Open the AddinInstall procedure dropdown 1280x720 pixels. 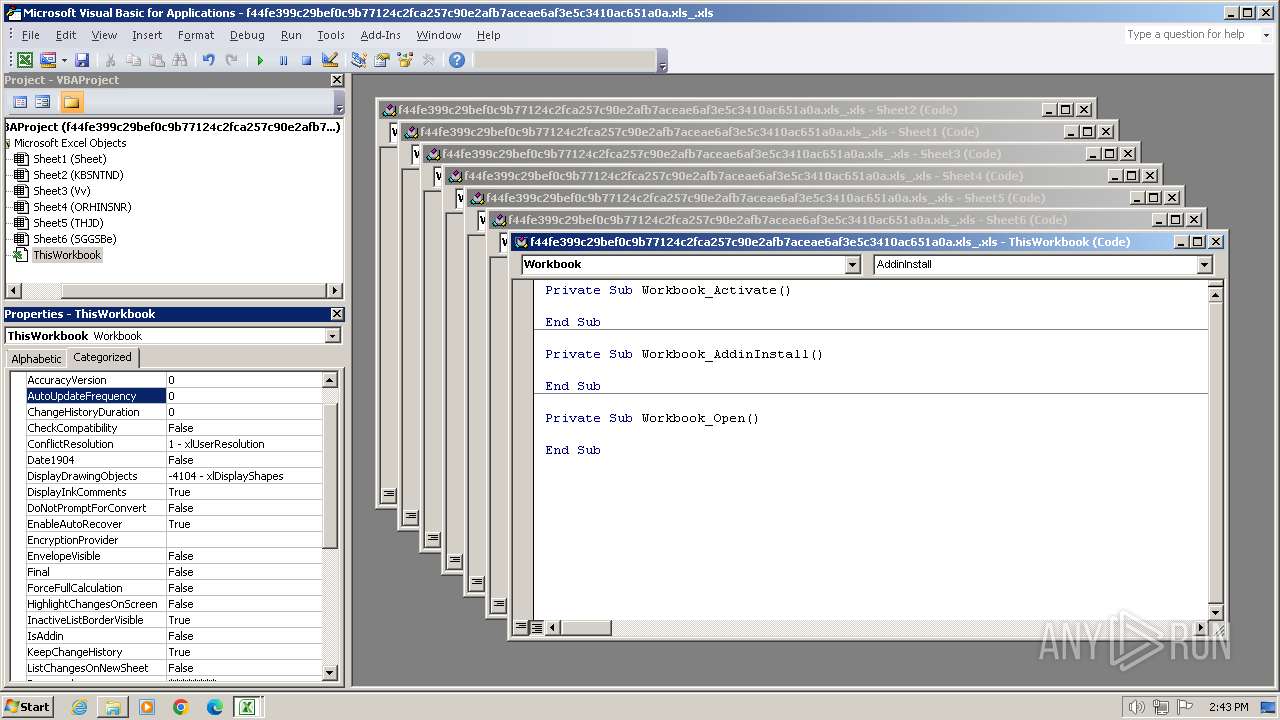1204,265
